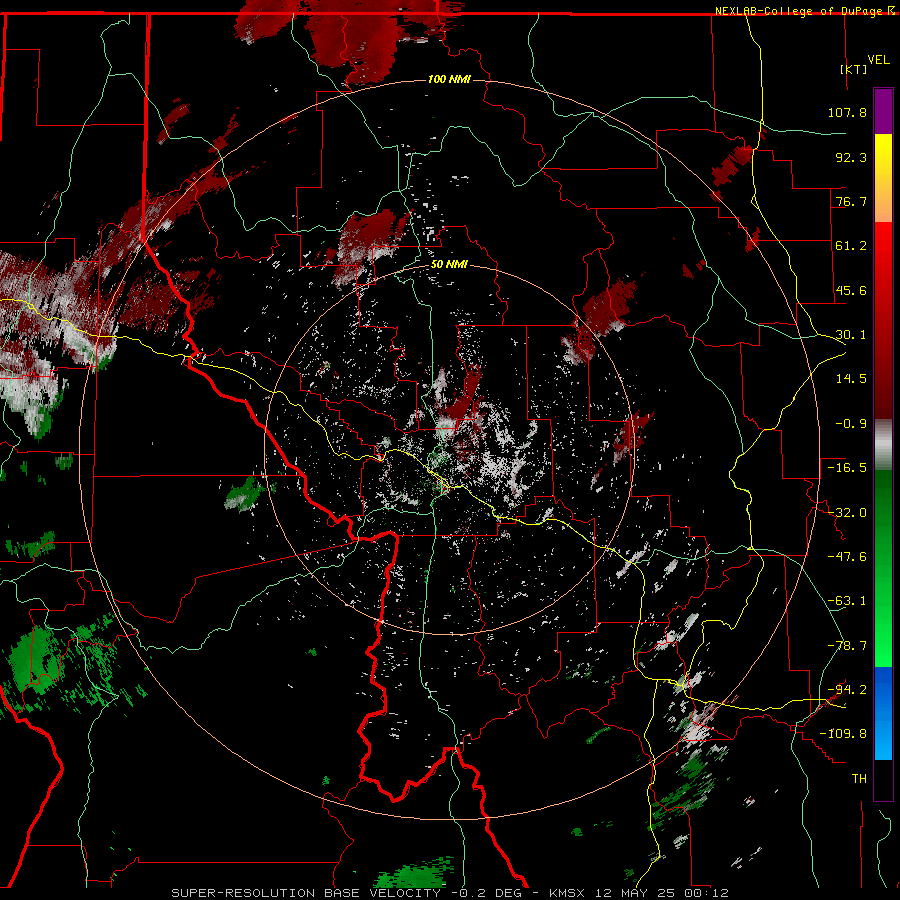This screenshot has height=900, width=900.
Task: Click the -78.7 velocity scale value
Action: tap(847, 646)
